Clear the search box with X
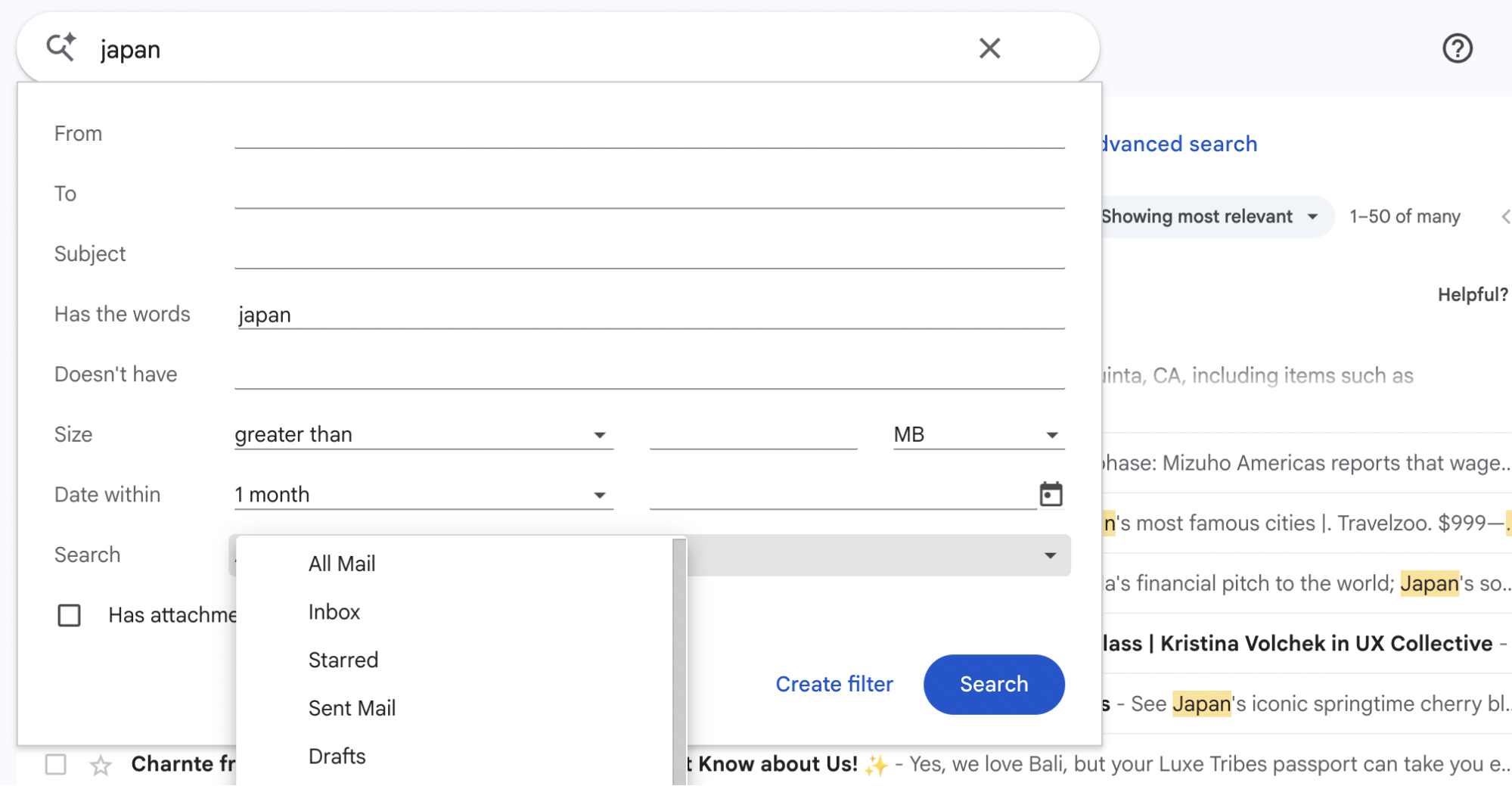The image size is (1512, 786). [x=989, y=48]
